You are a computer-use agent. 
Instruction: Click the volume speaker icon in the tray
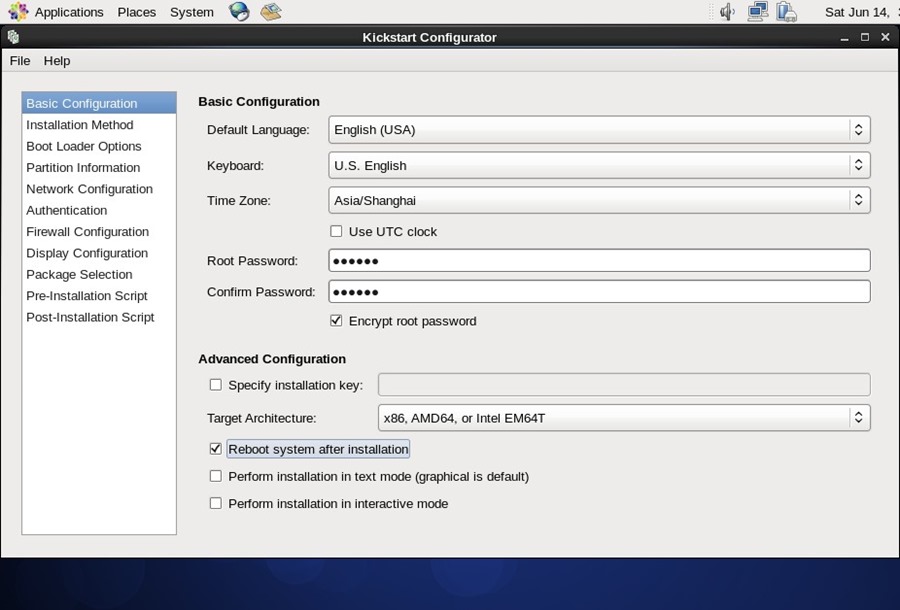725,11
